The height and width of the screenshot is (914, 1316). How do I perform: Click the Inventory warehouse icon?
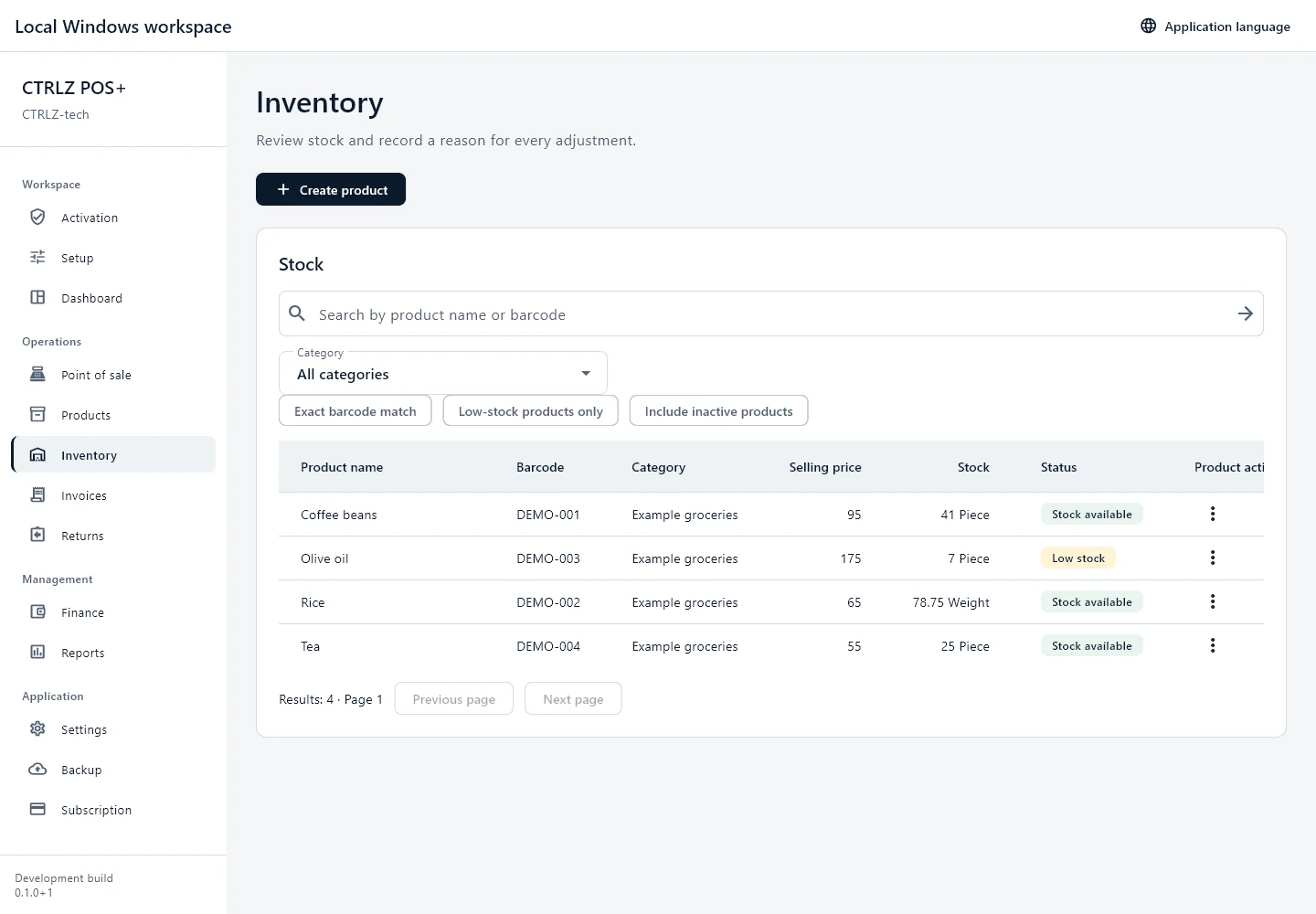click(37, 454)
